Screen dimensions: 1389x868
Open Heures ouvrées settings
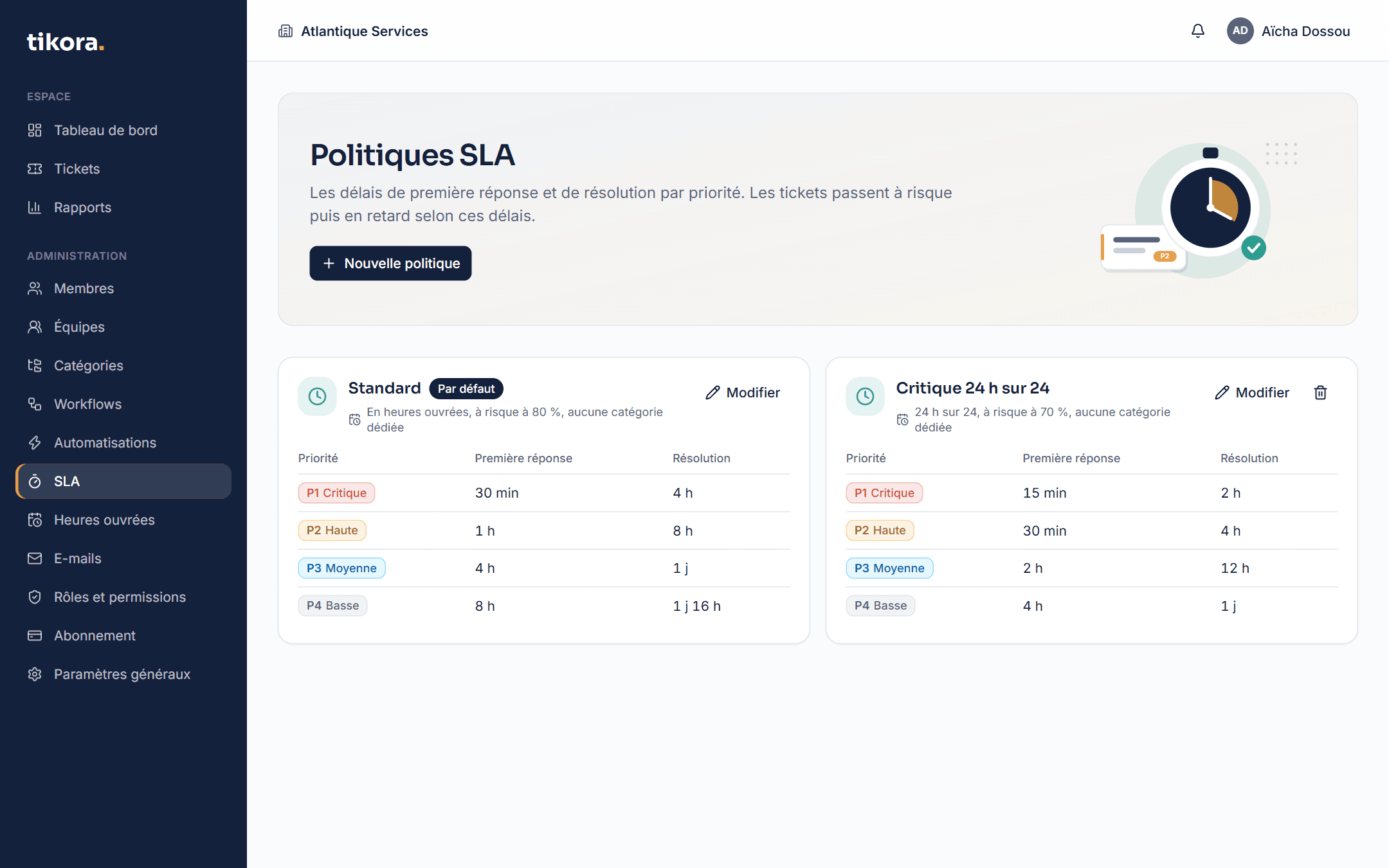point(123,520)
